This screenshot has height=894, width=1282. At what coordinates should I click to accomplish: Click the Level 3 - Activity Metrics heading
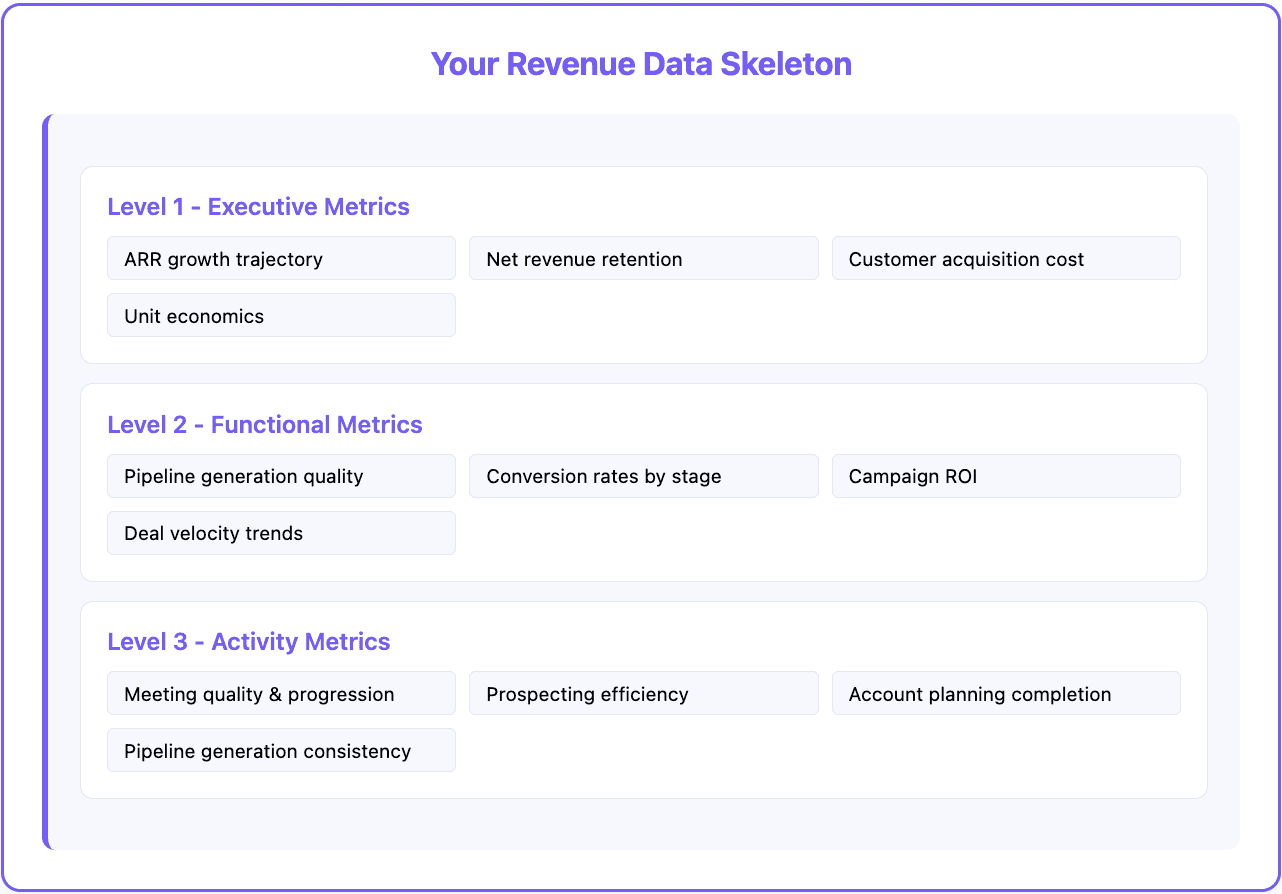249,641
